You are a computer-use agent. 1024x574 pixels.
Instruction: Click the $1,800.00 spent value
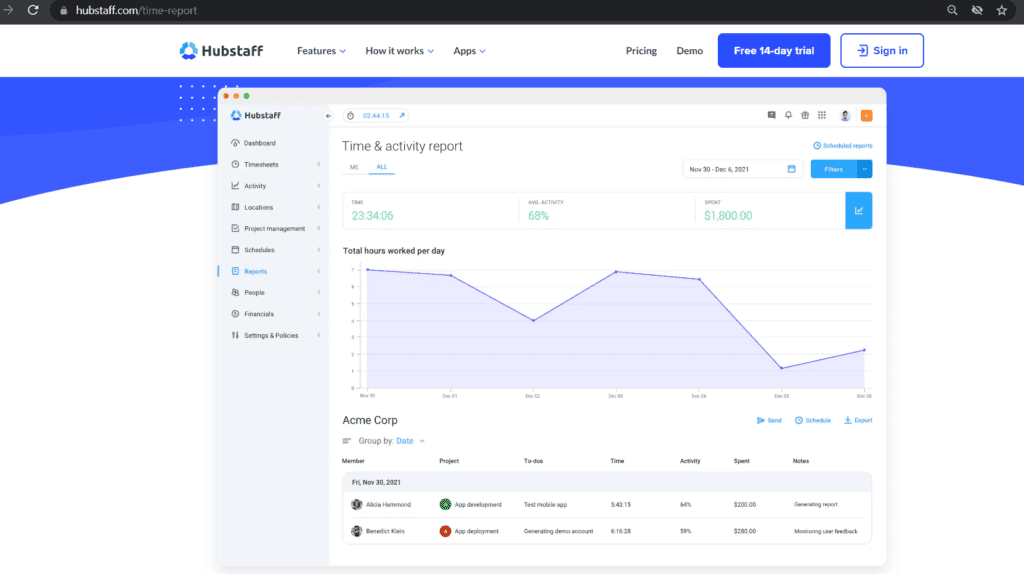[728, 215]
